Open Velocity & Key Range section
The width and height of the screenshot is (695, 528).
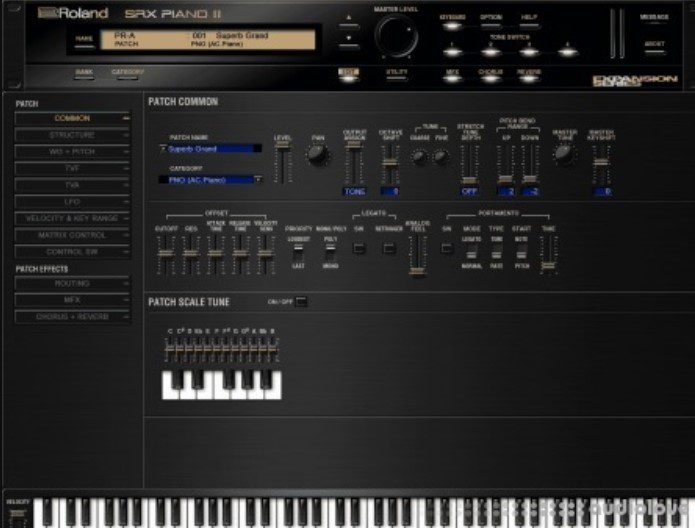pyautogui.click(x=72, y=218)
